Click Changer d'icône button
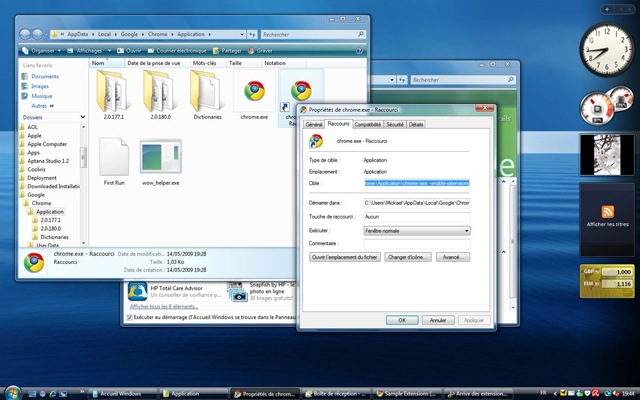 point(408,257)
